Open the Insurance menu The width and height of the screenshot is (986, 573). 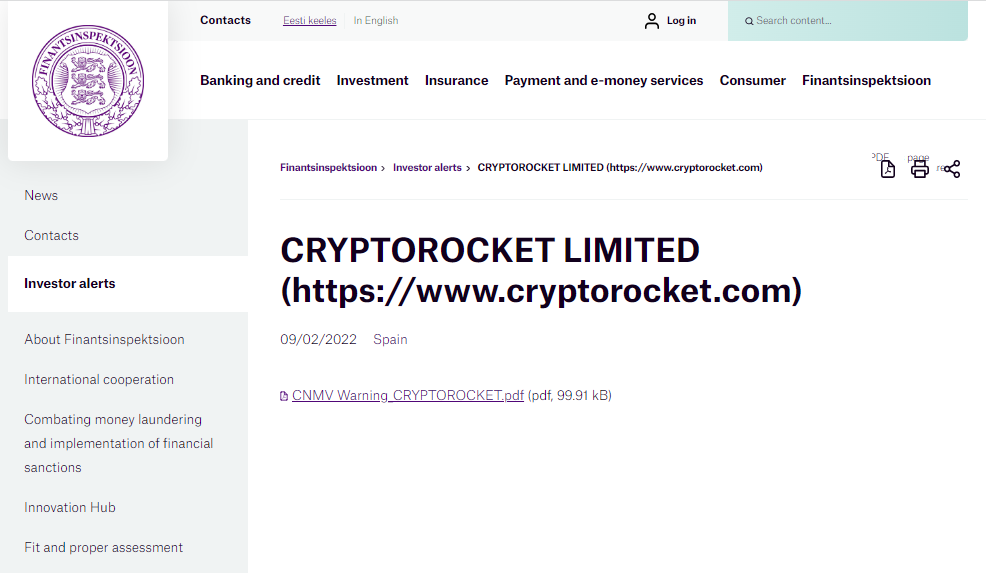[x=456, y=80]
